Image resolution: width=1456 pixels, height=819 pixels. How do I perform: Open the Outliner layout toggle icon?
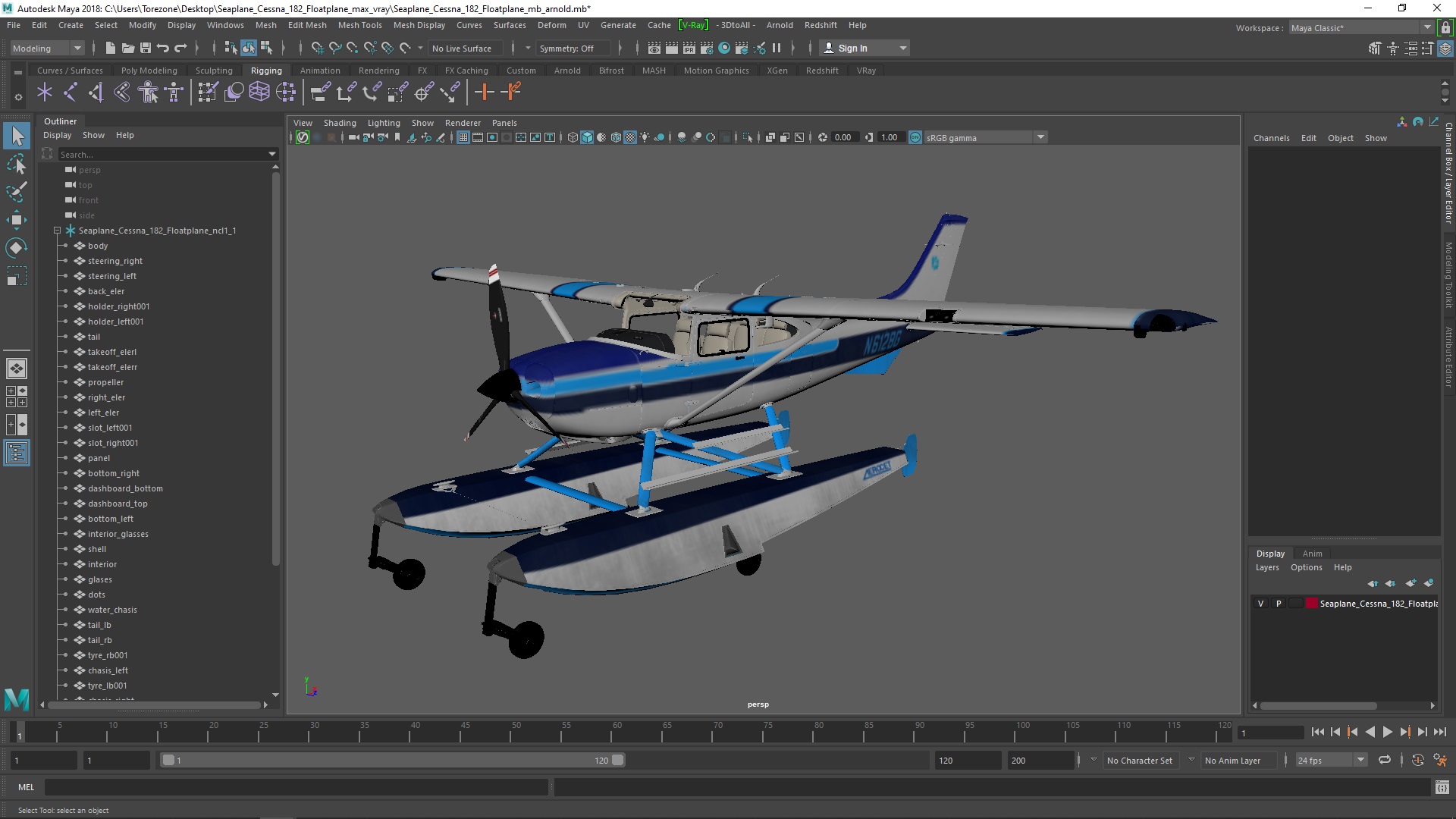[17, 453]
